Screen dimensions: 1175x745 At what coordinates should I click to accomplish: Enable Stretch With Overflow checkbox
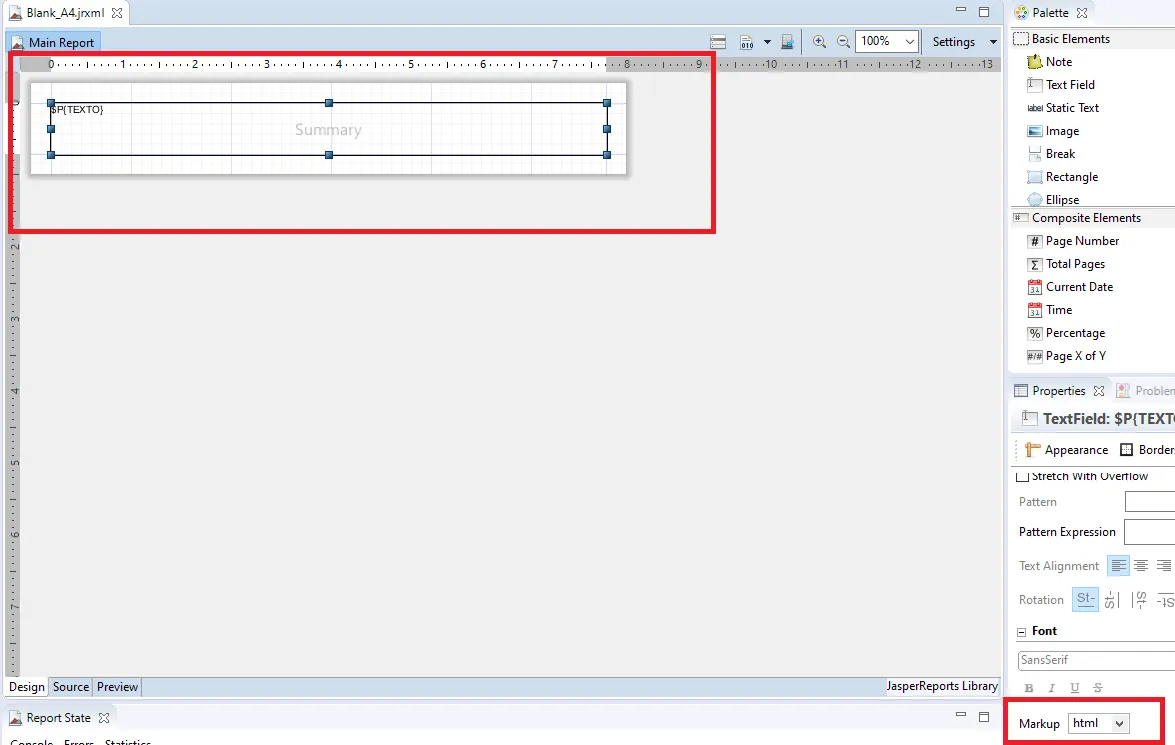tap(1022, 477)
